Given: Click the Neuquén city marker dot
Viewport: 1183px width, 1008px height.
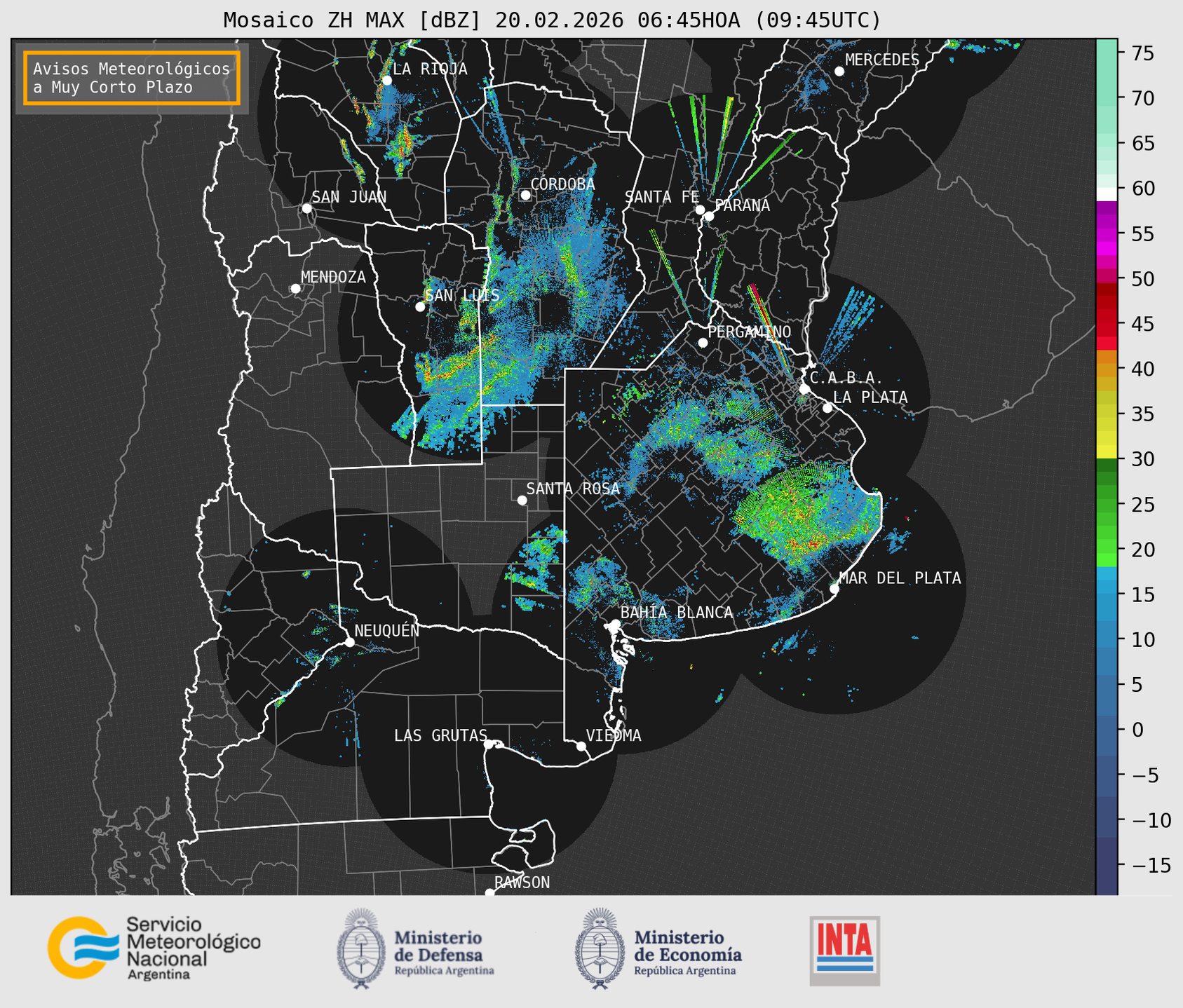Looking at the screenshot, I should (349, 642).
